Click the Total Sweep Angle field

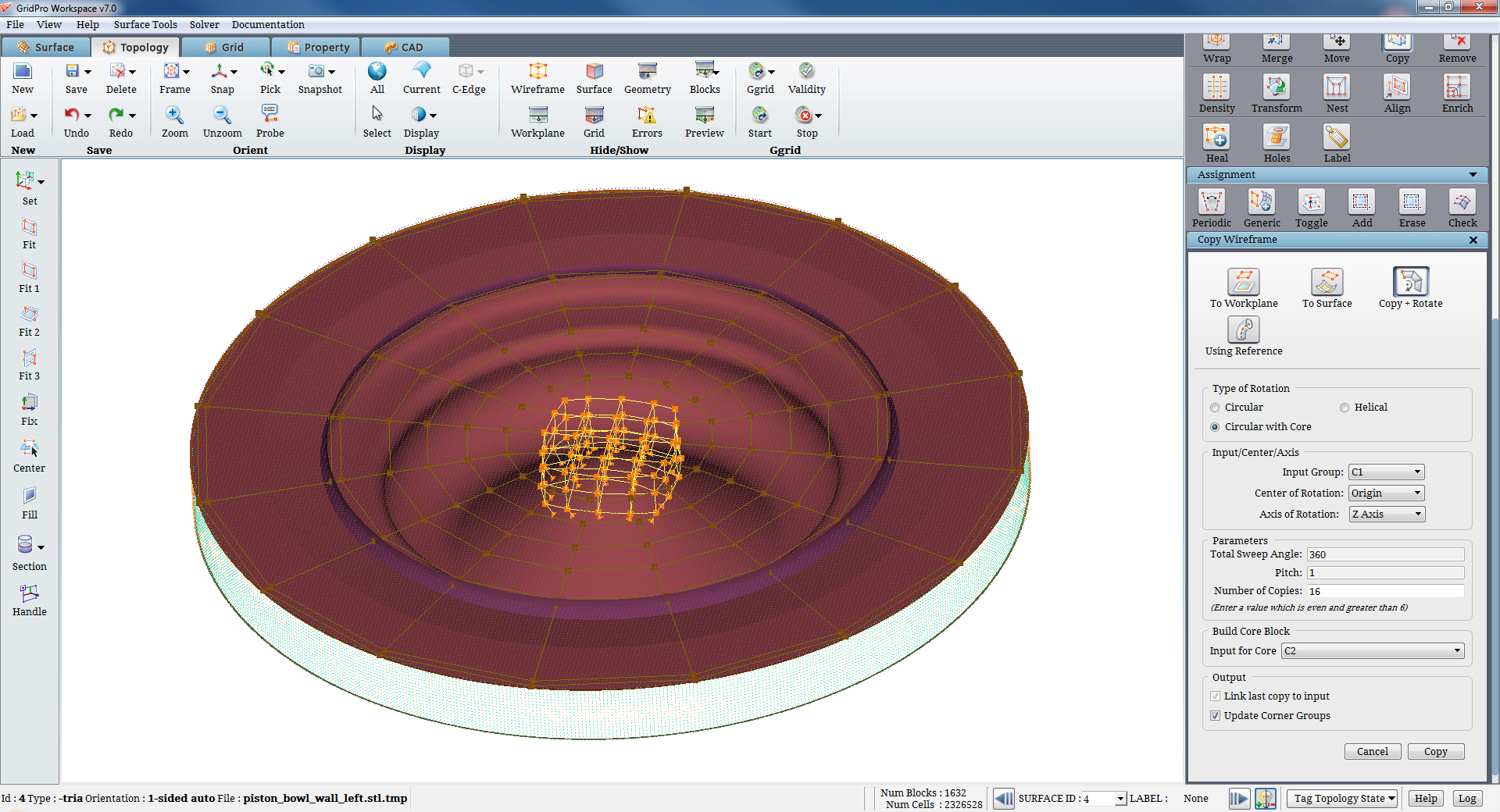pyautogui.click(x=1385, y=555)
